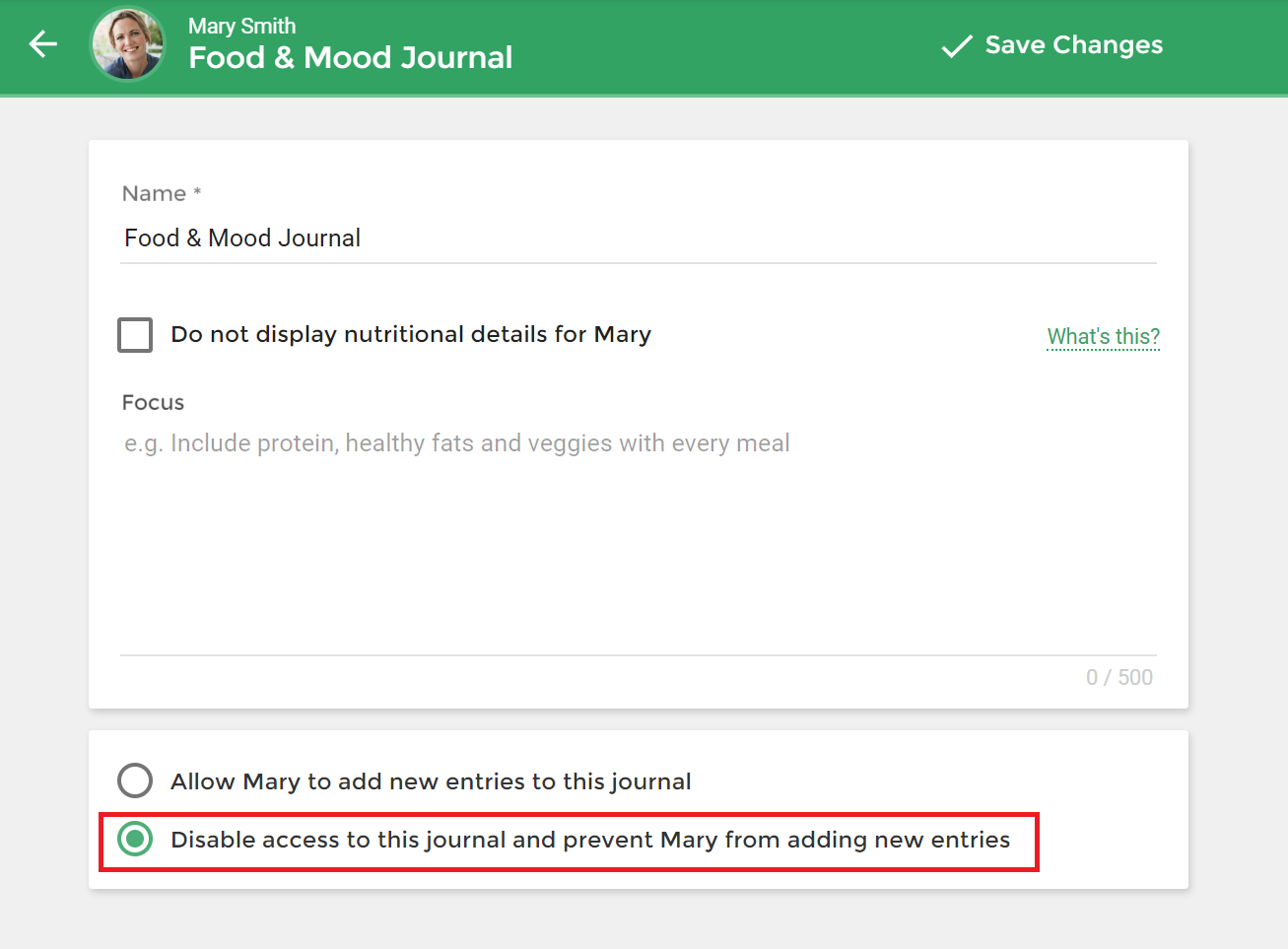The image size is (1288, 949).
Task: Click the Mary Smith name in the header
Action: 242,26
